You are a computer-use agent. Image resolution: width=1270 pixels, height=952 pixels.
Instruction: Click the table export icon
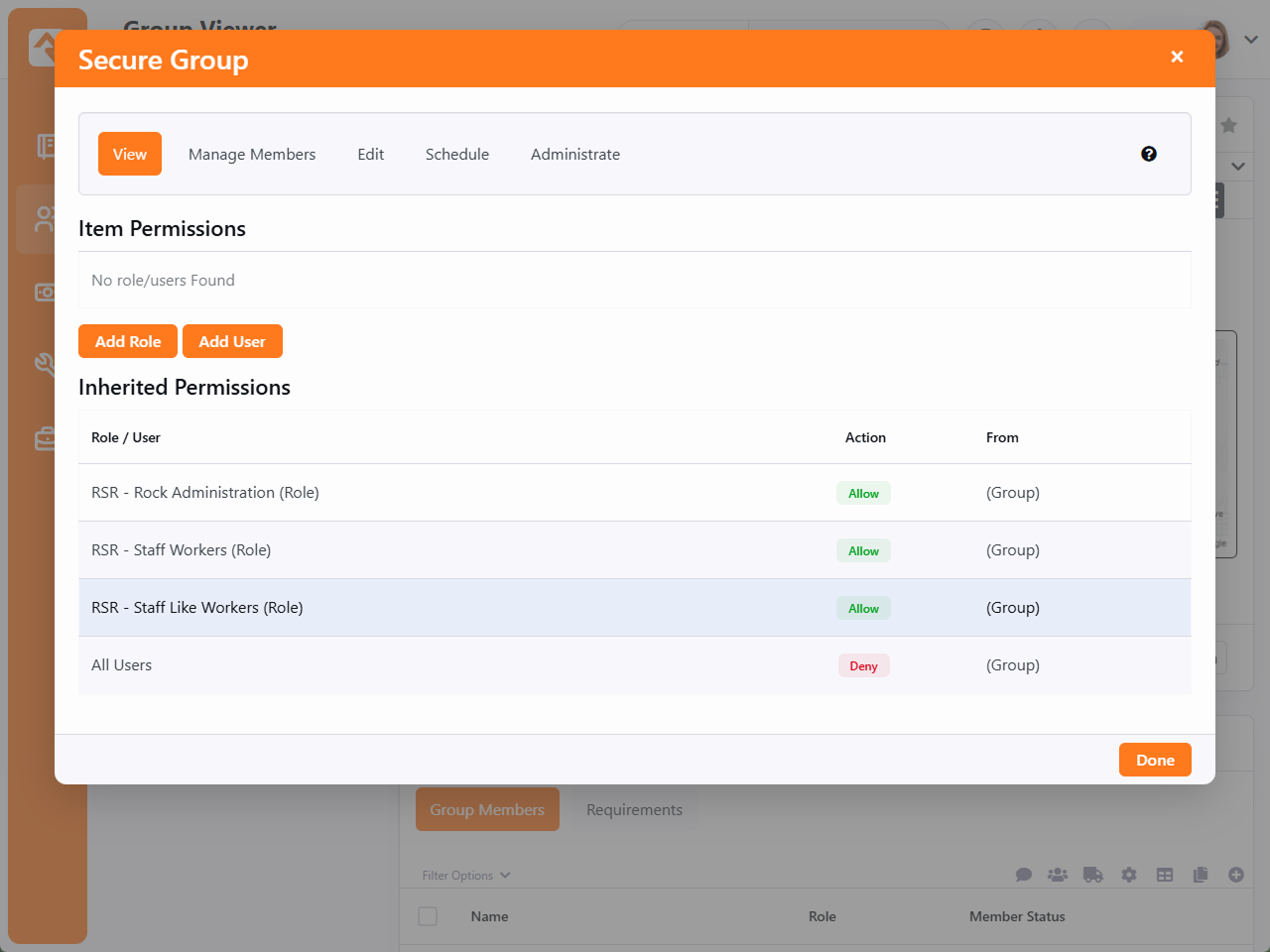pyautogui.click(x=1165, y=875)
